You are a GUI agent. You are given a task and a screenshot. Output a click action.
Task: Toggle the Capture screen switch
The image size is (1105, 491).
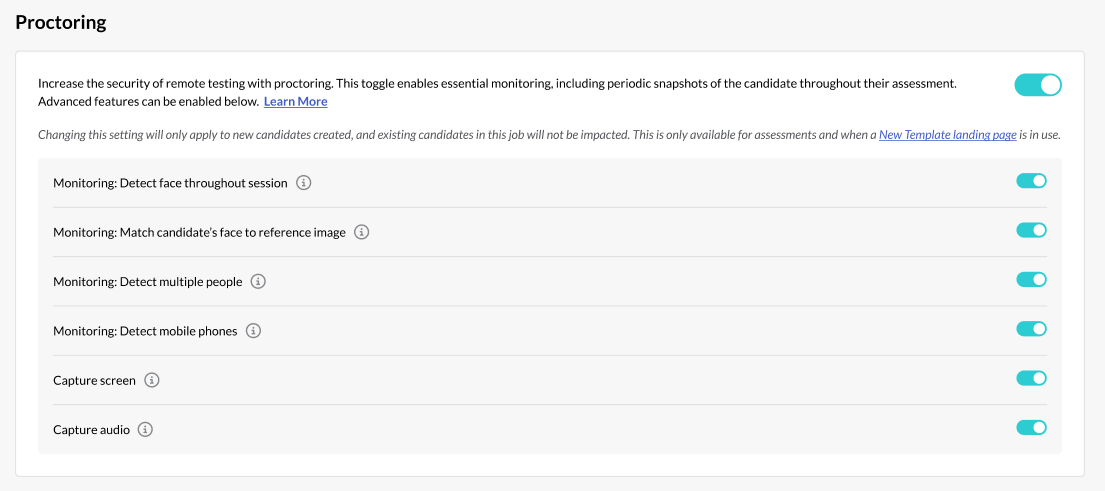coord(1031,378)
